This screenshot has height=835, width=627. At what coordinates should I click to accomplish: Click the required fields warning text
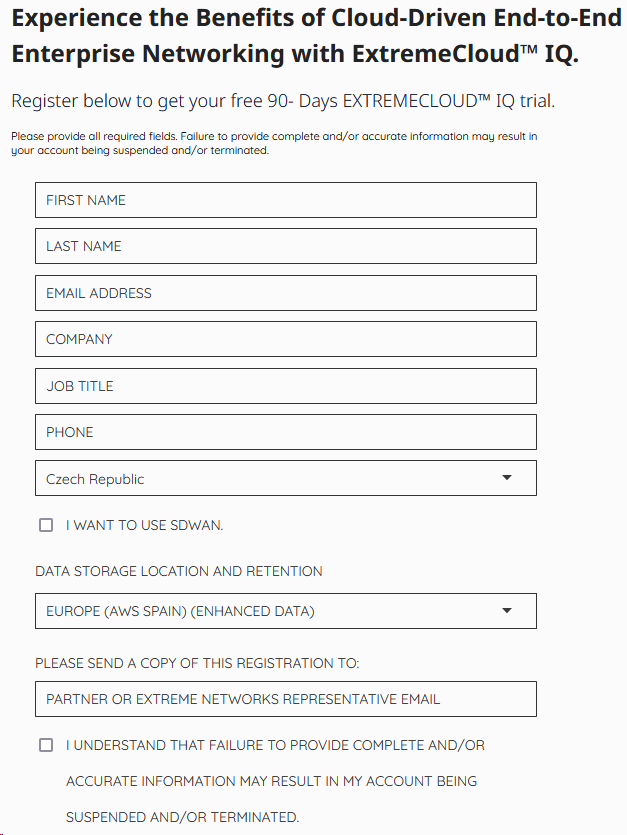(x=273, y=142)
